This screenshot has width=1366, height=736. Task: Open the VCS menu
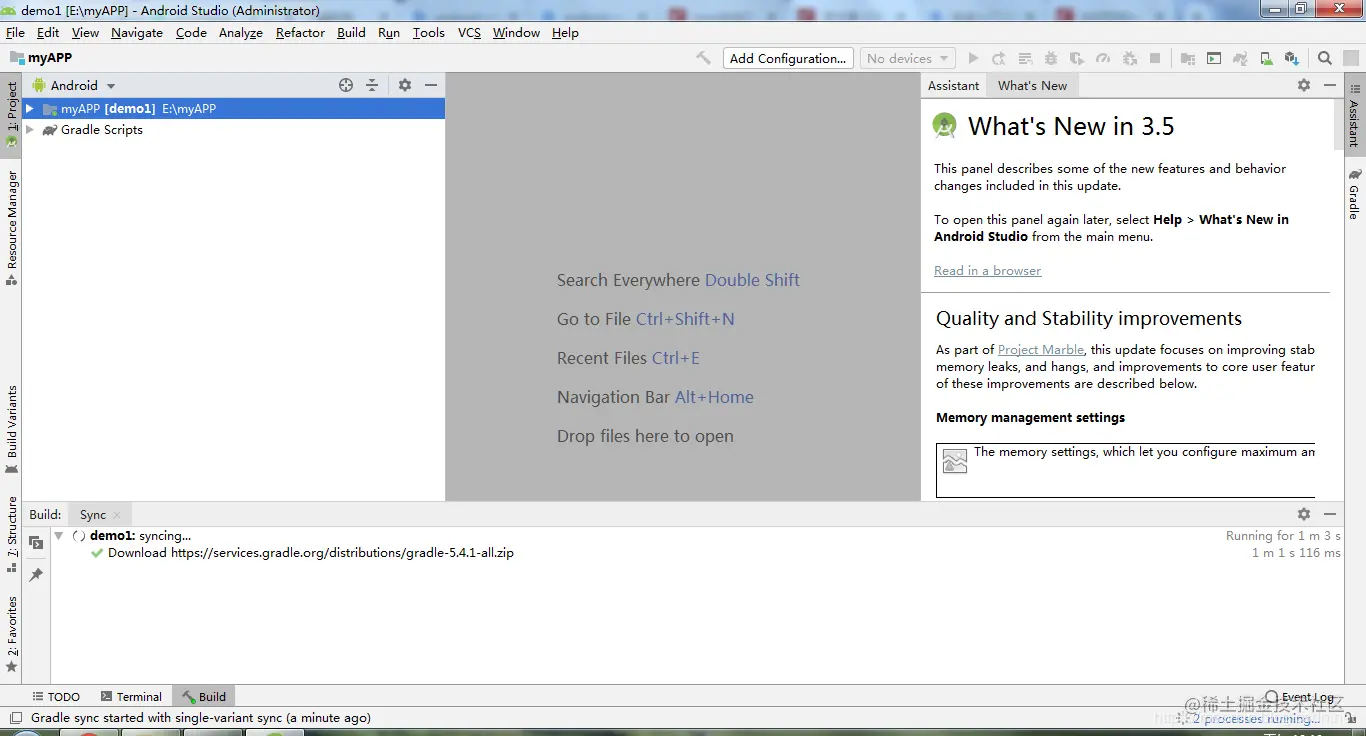pos(469,32)
